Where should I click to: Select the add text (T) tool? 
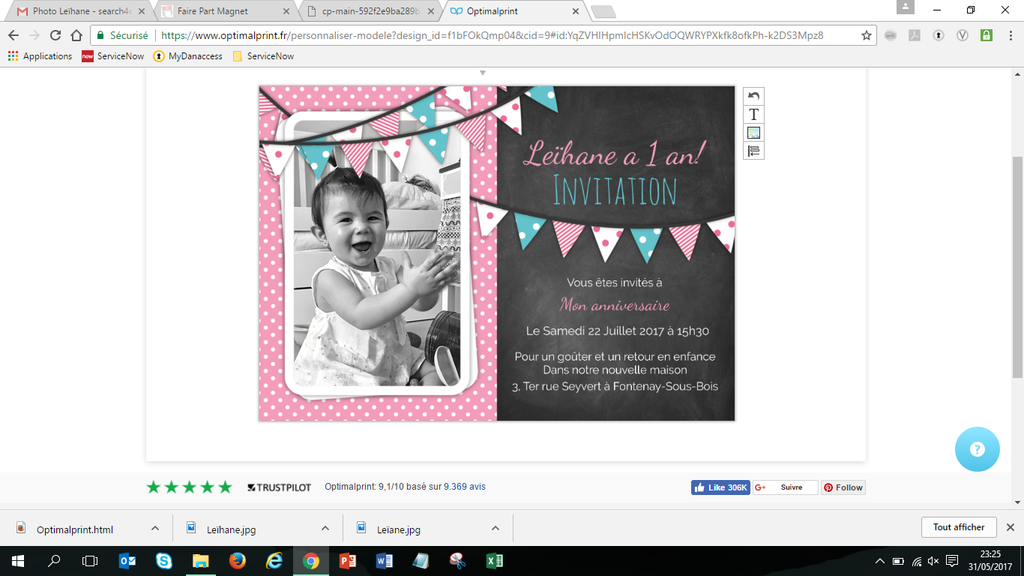754,114
